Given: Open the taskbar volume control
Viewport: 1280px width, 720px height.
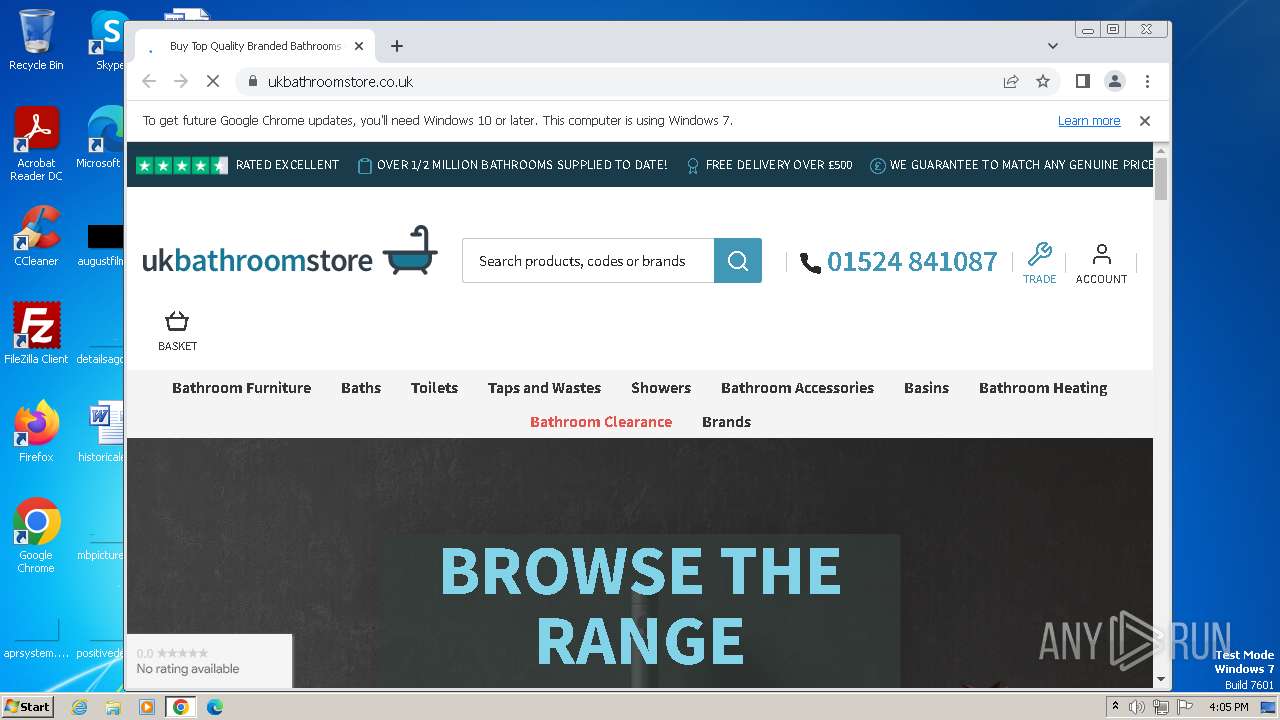Looking at the screenshot, I should (1137, 707).
